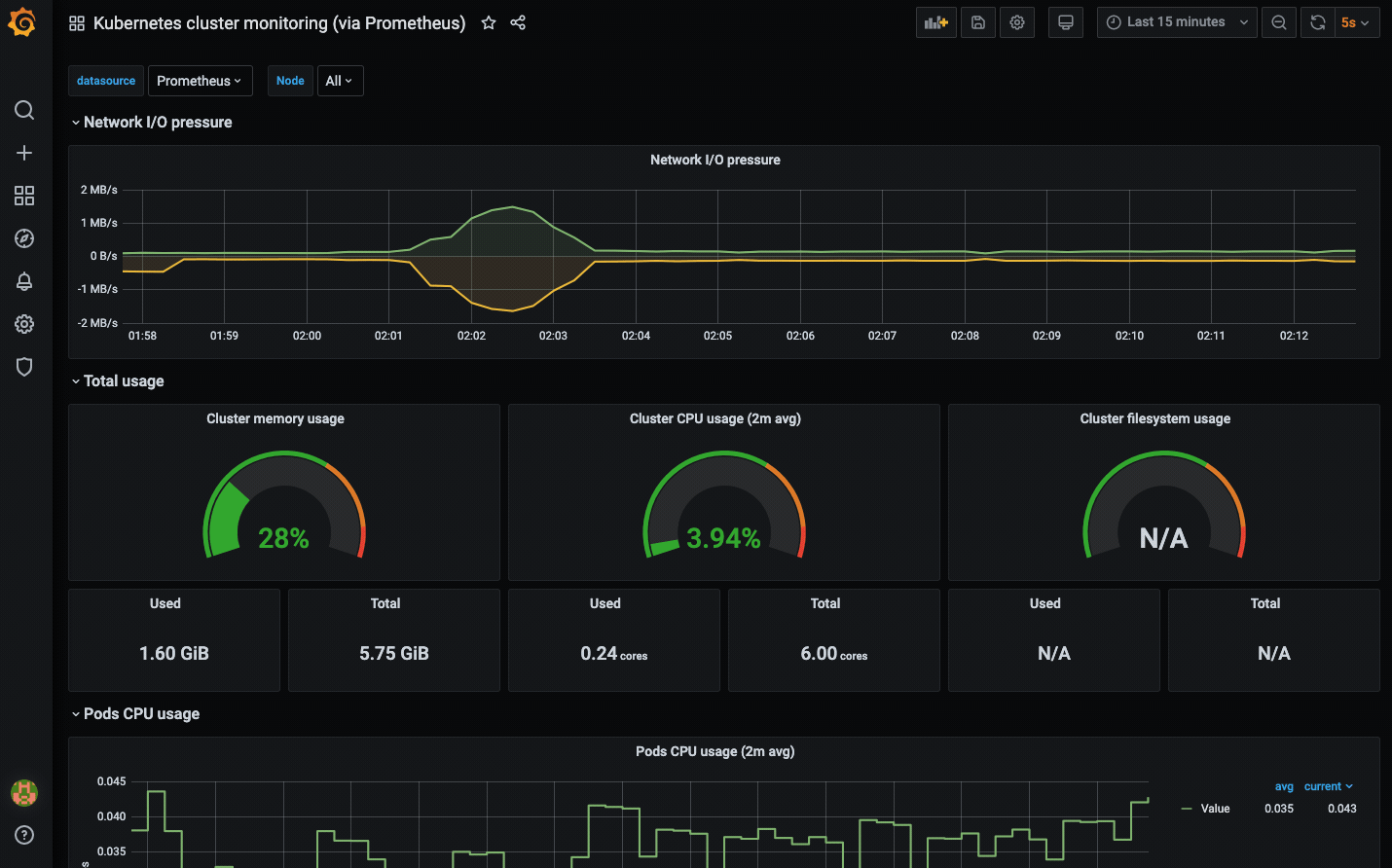The image size is (1392, 868).
Task: Open the user profile avatar
Action: pos(24,792)
